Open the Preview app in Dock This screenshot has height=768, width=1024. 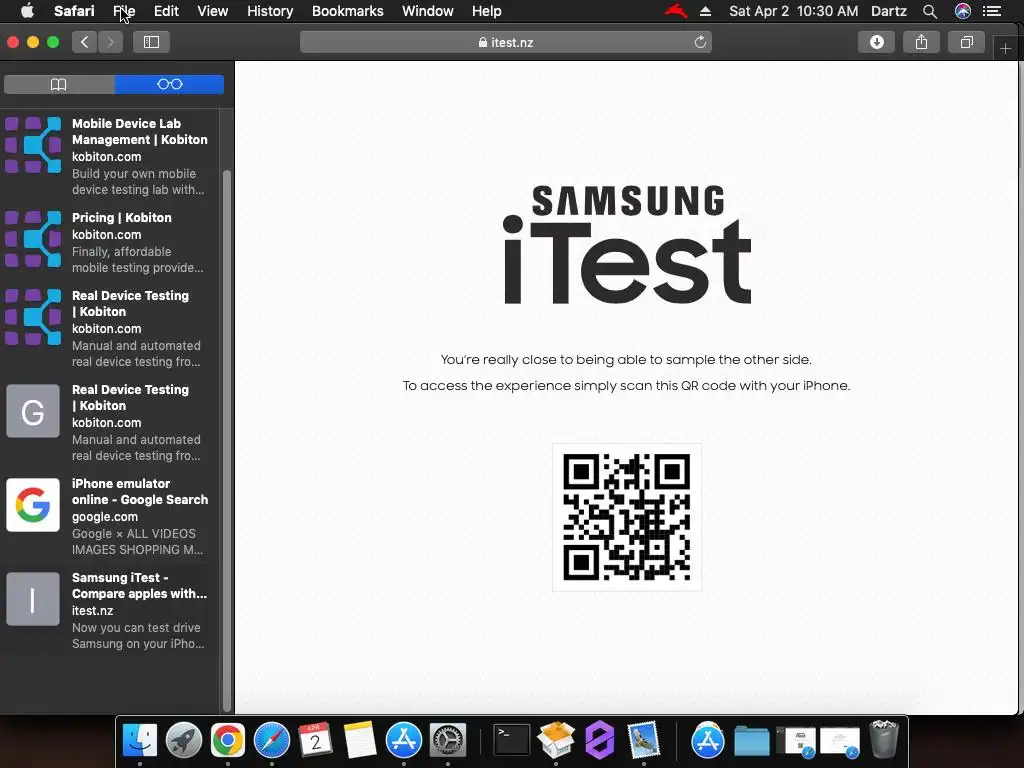click(643, 740)
